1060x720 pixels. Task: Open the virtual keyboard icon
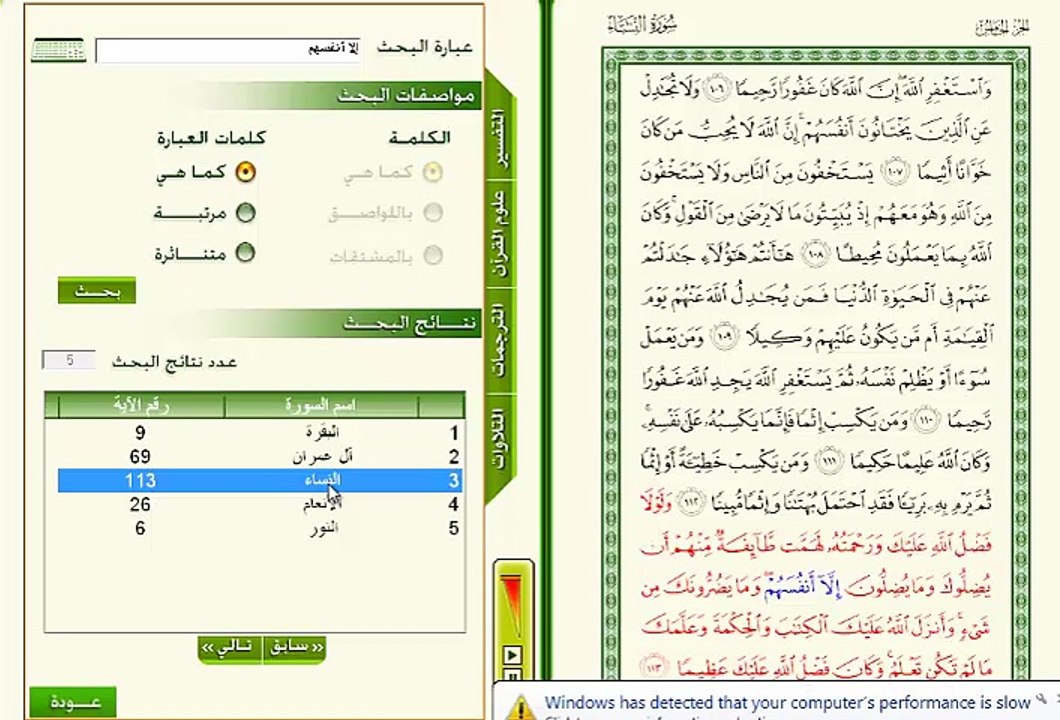[x=58, y=50]
